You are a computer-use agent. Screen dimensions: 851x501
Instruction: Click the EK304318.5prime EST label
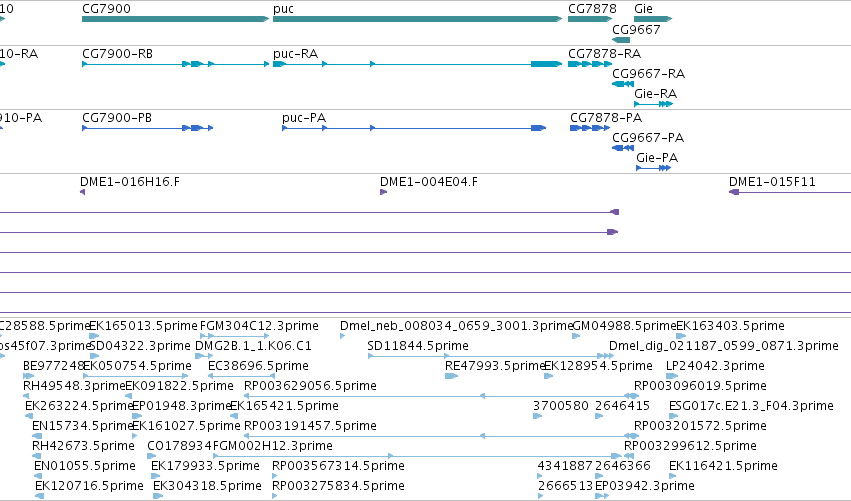coord(207,486)
